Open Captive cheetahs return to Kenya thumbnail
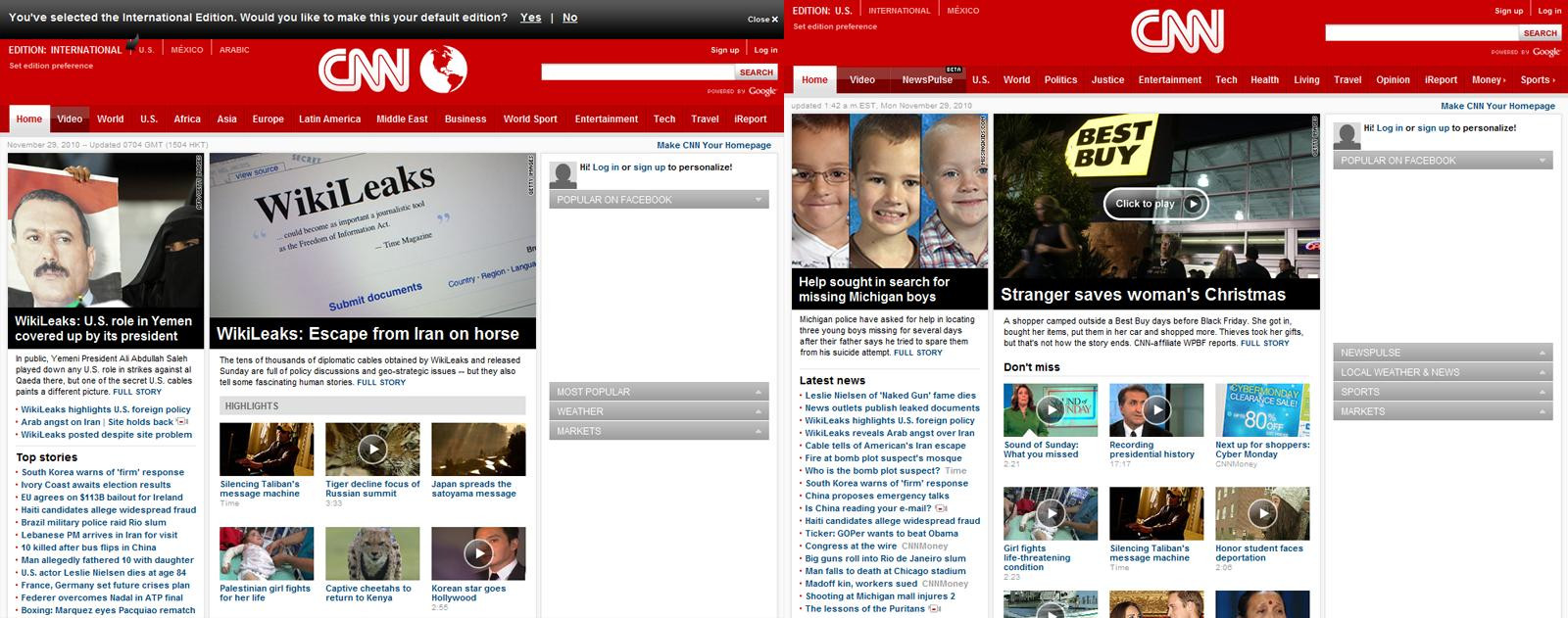This screenshot has height=618, width=1568. click(x=372, y=553)
